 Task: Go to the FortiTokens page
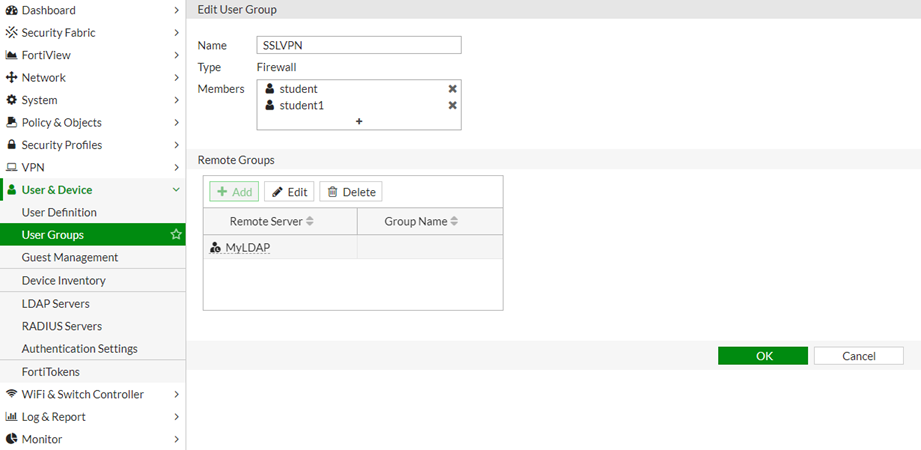pos(51,372)
